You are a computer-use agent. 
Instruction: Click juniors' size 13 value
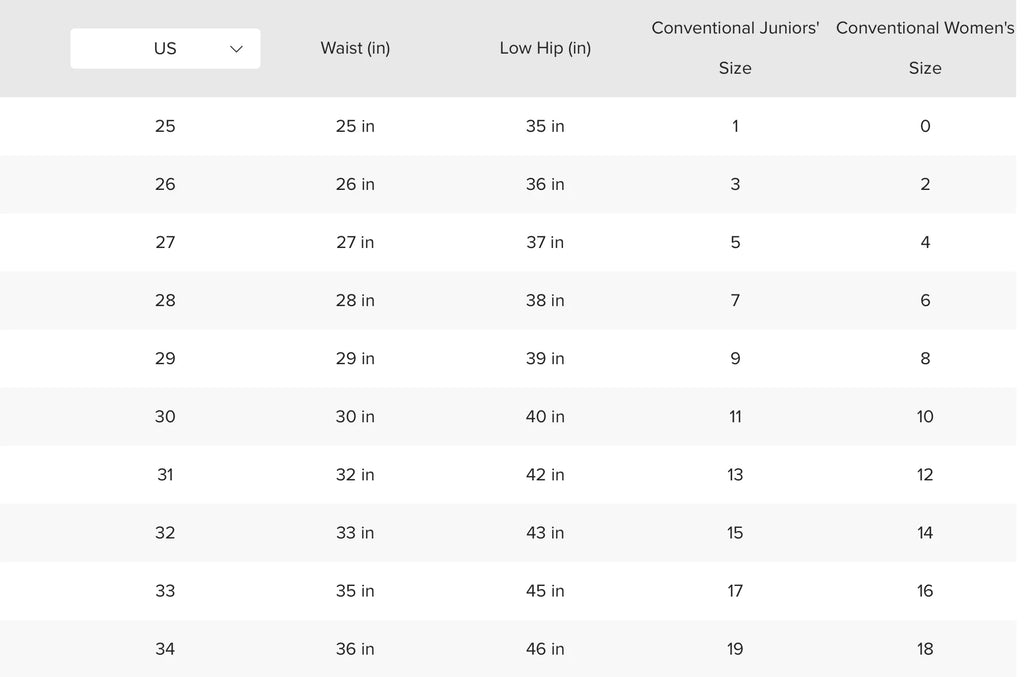pos(735,474)
